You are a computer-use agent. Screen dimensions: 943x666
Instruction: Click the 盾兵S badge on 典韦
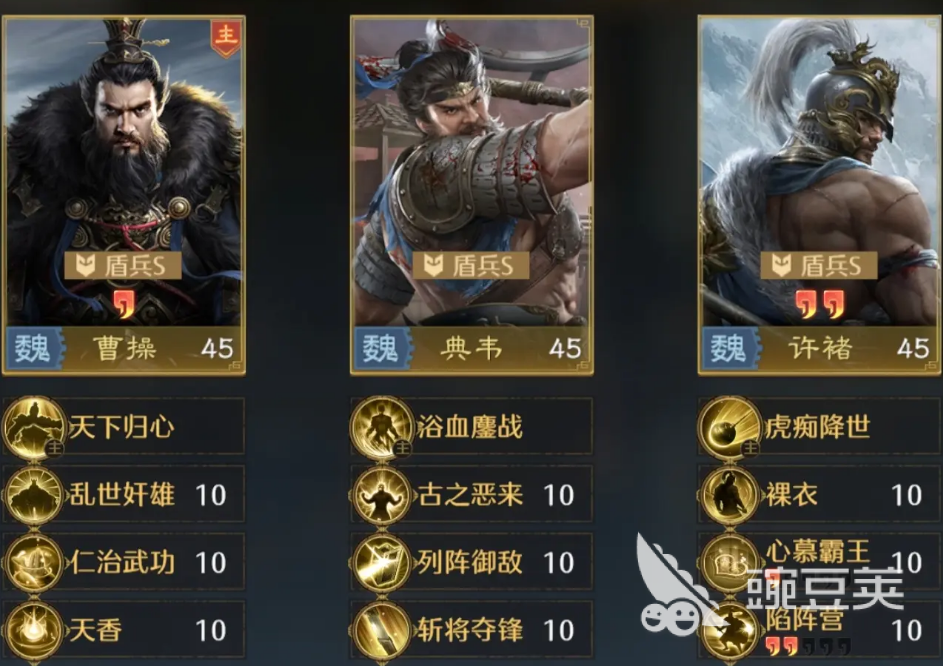tap(471, 265)
